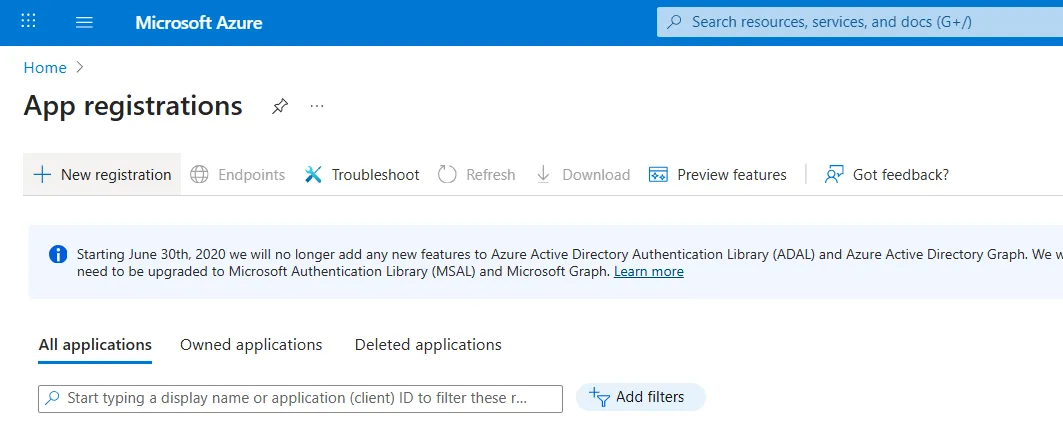
Task: Click the plus icon for New registration
Action: (42, 175)
